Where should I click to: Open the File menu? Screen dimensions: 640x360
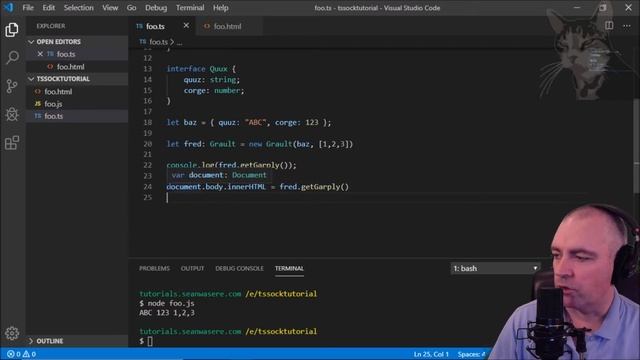click(28, 8)
